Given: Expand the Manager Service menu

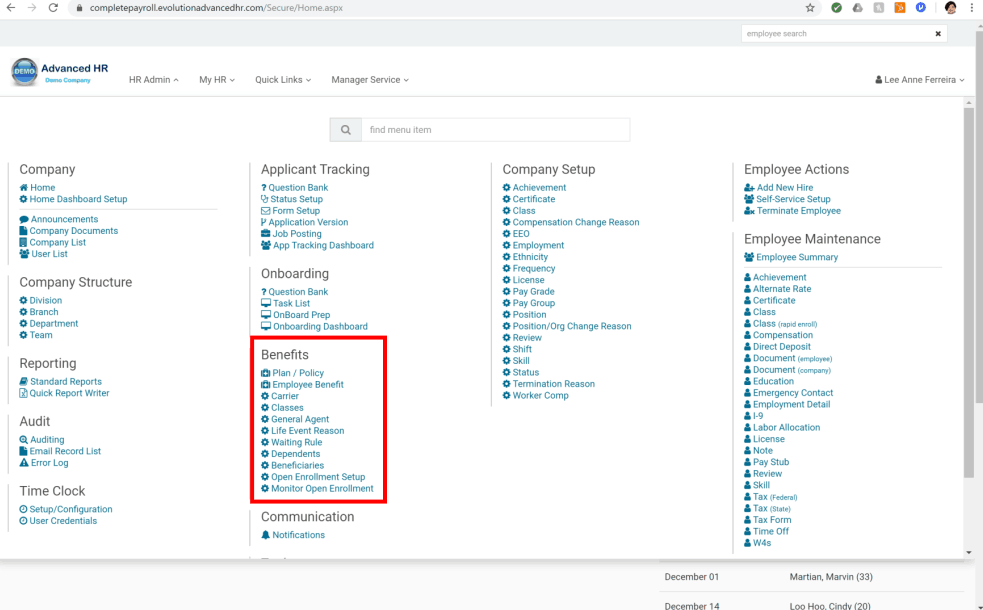Looking at the screenshot, I should pyautogui.click(x=370, y=80).
